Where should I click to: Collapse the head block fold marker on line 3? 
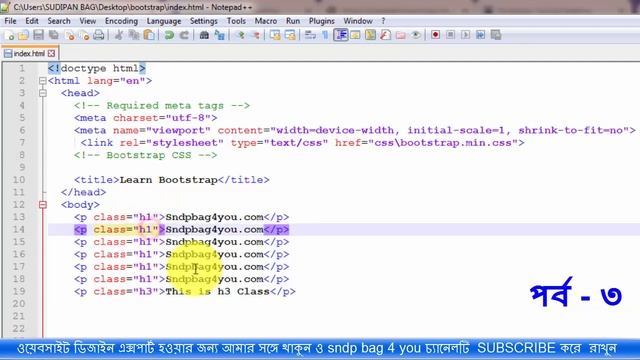42,93
